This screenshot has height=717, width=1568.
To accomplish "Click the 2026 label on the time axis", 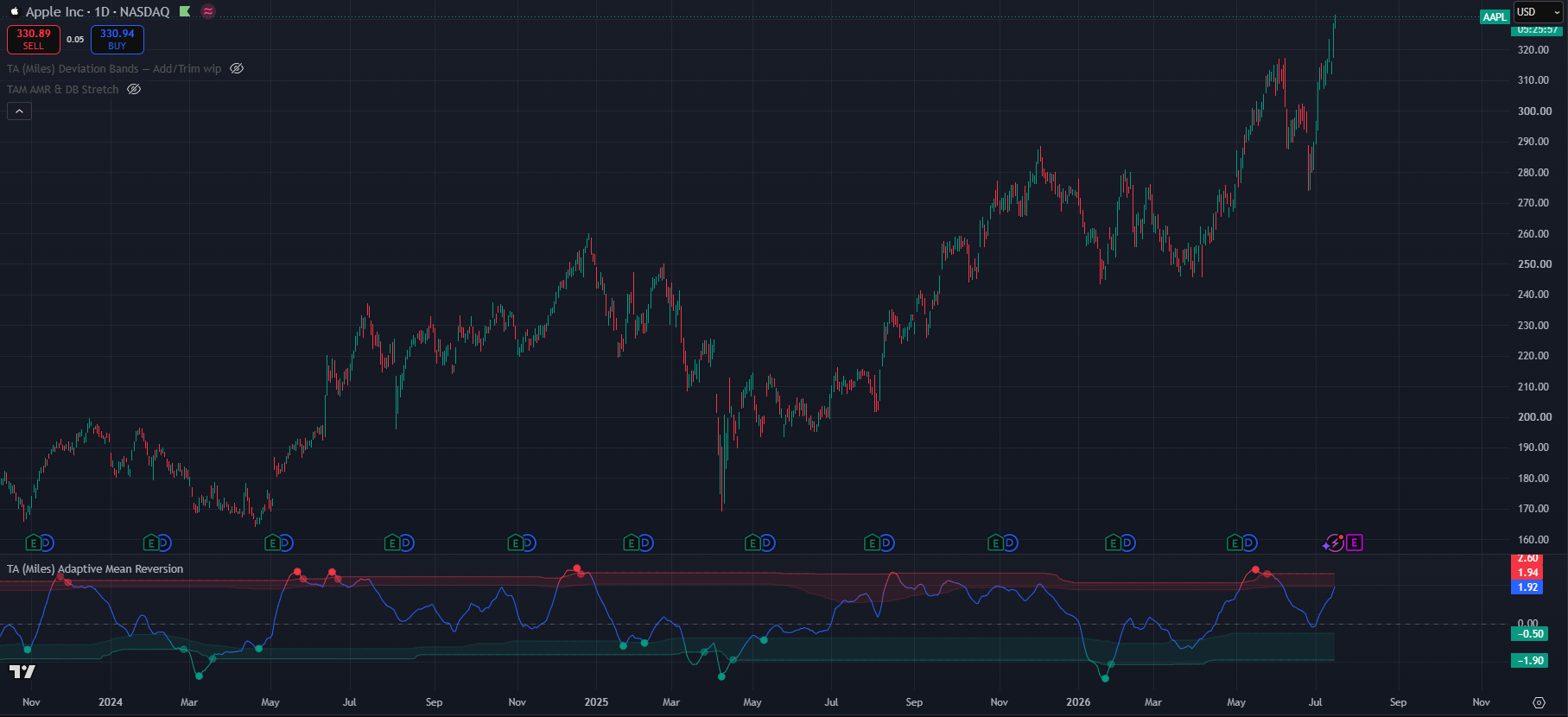I will [x=1078, y=702].
